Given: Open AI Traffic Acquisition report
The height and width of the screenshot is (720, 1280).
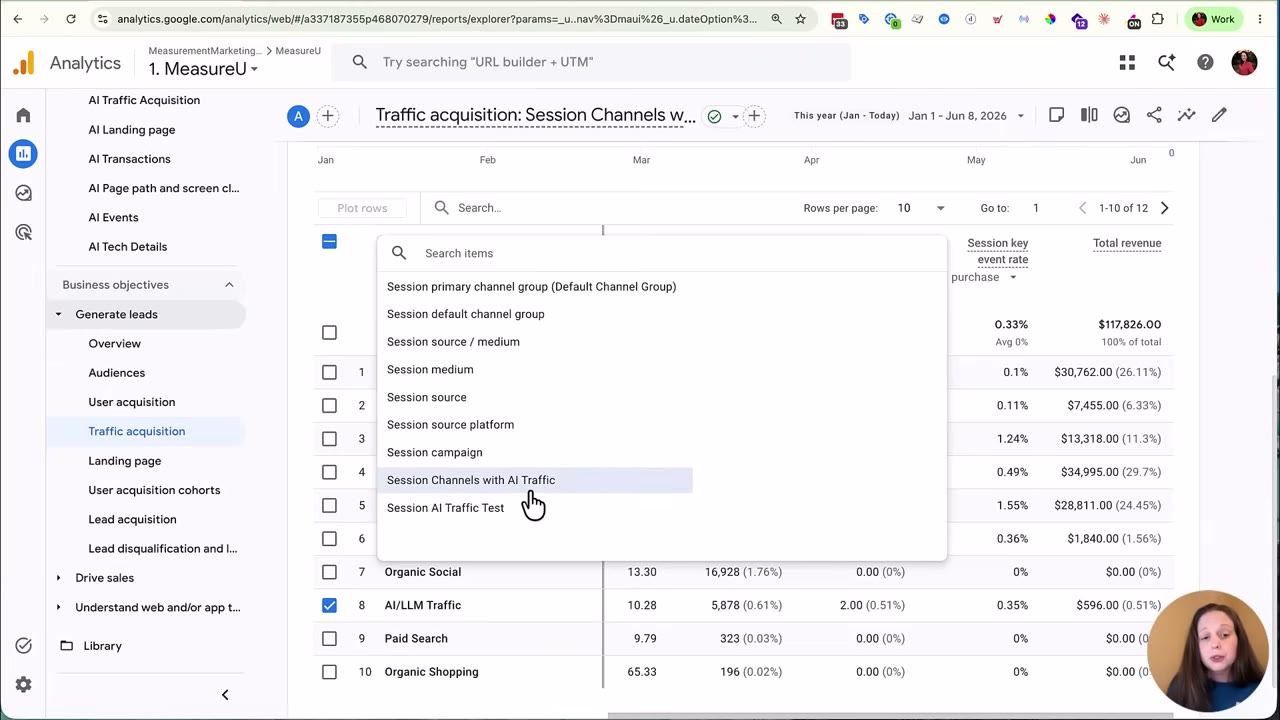Looking at the screenshot, I should (144, 100).
